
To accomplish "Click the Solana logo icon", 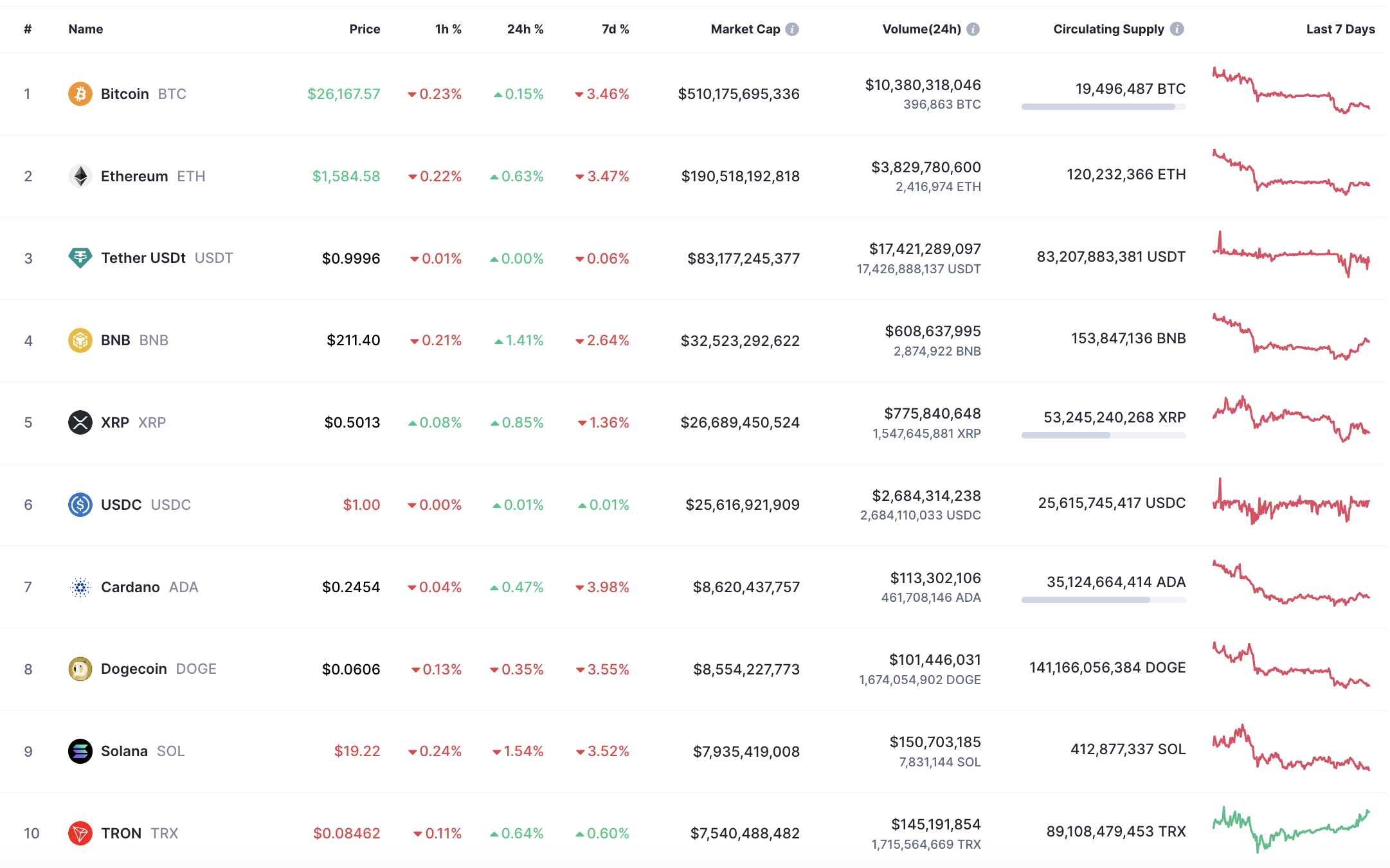I will pyautogui.click(x=80, y=751).
